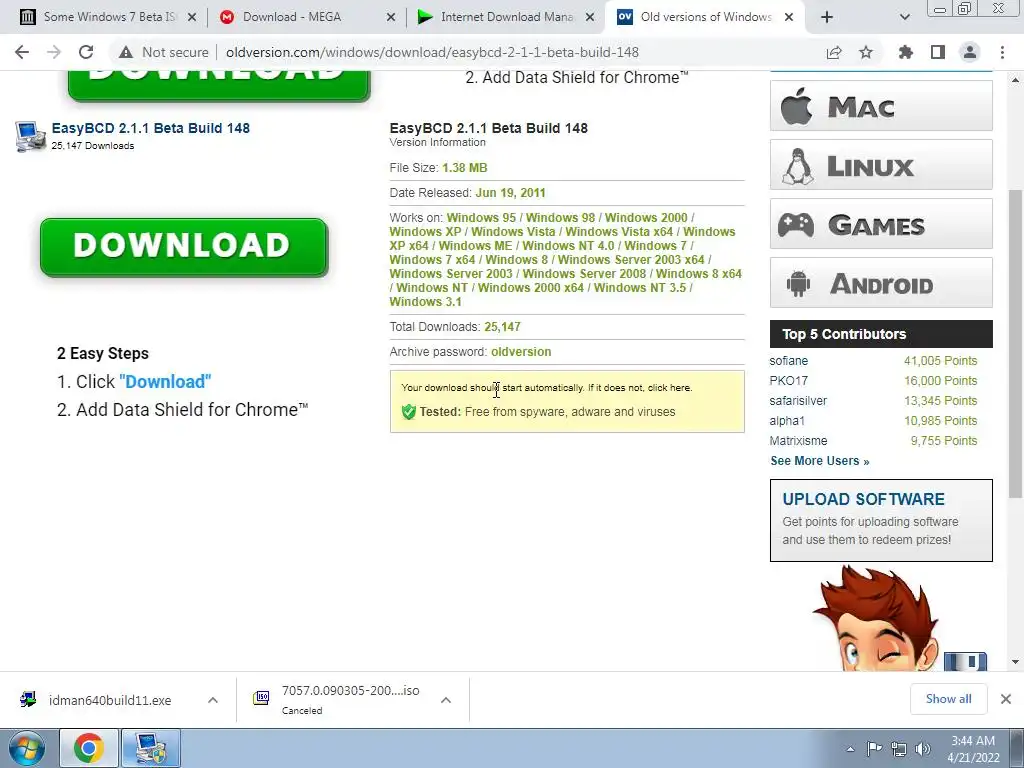Screen dimensions: 1024x768
Task: Open the tab search dropdown arrow
Action: (x=904, y=18)
